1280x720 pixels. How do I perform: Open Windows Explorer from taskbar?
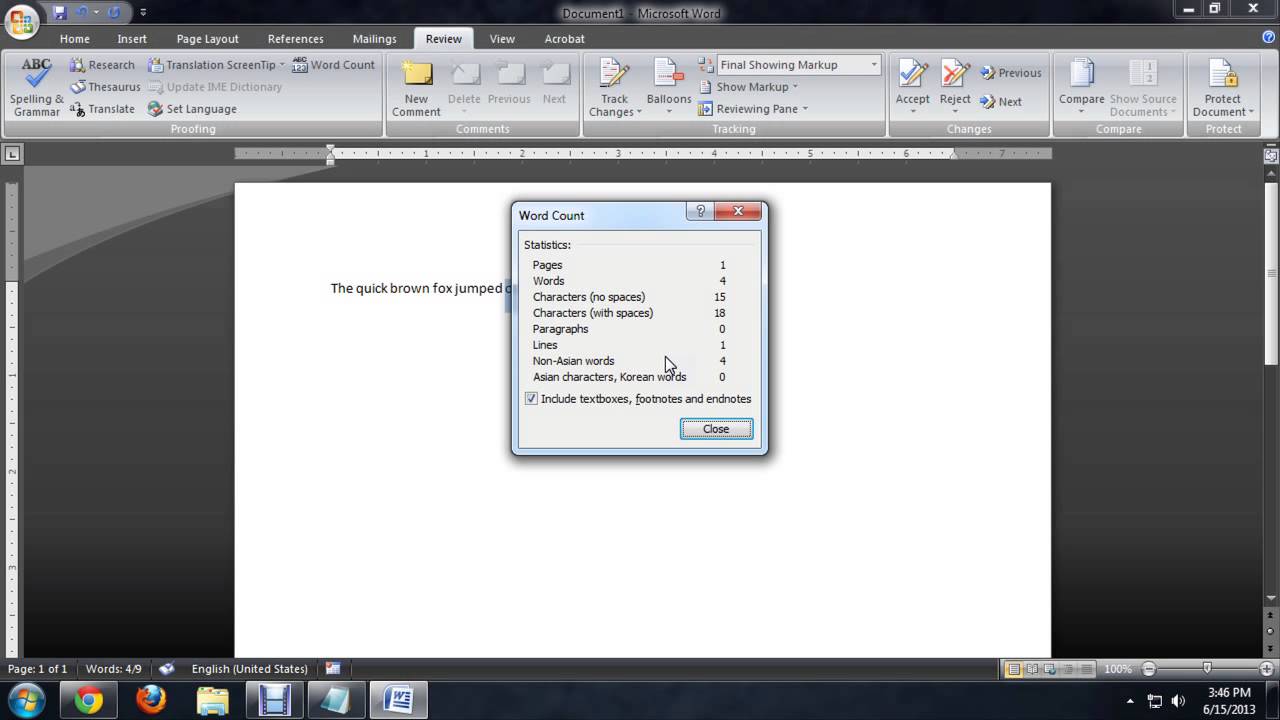coord(212,700)
